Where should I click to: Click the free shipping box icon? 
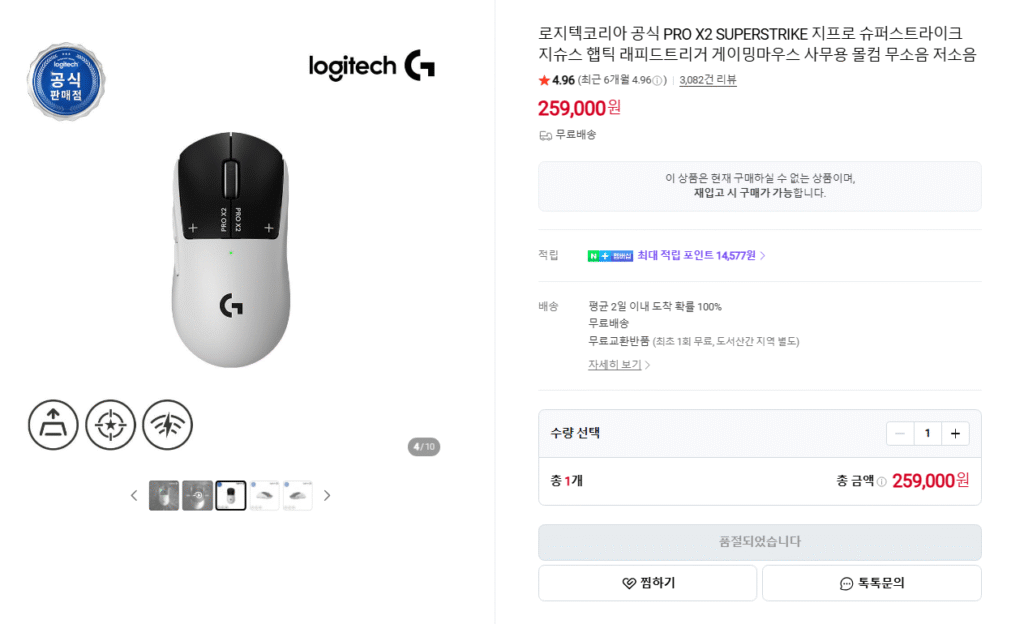[544, 135]
